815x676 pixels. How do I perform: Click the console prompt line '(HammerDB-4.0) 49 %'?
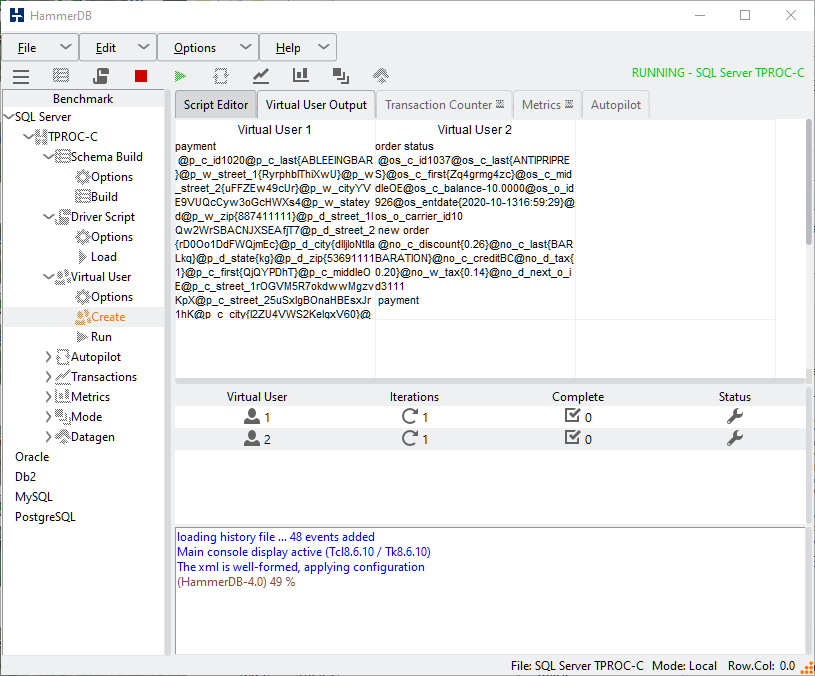236,582
